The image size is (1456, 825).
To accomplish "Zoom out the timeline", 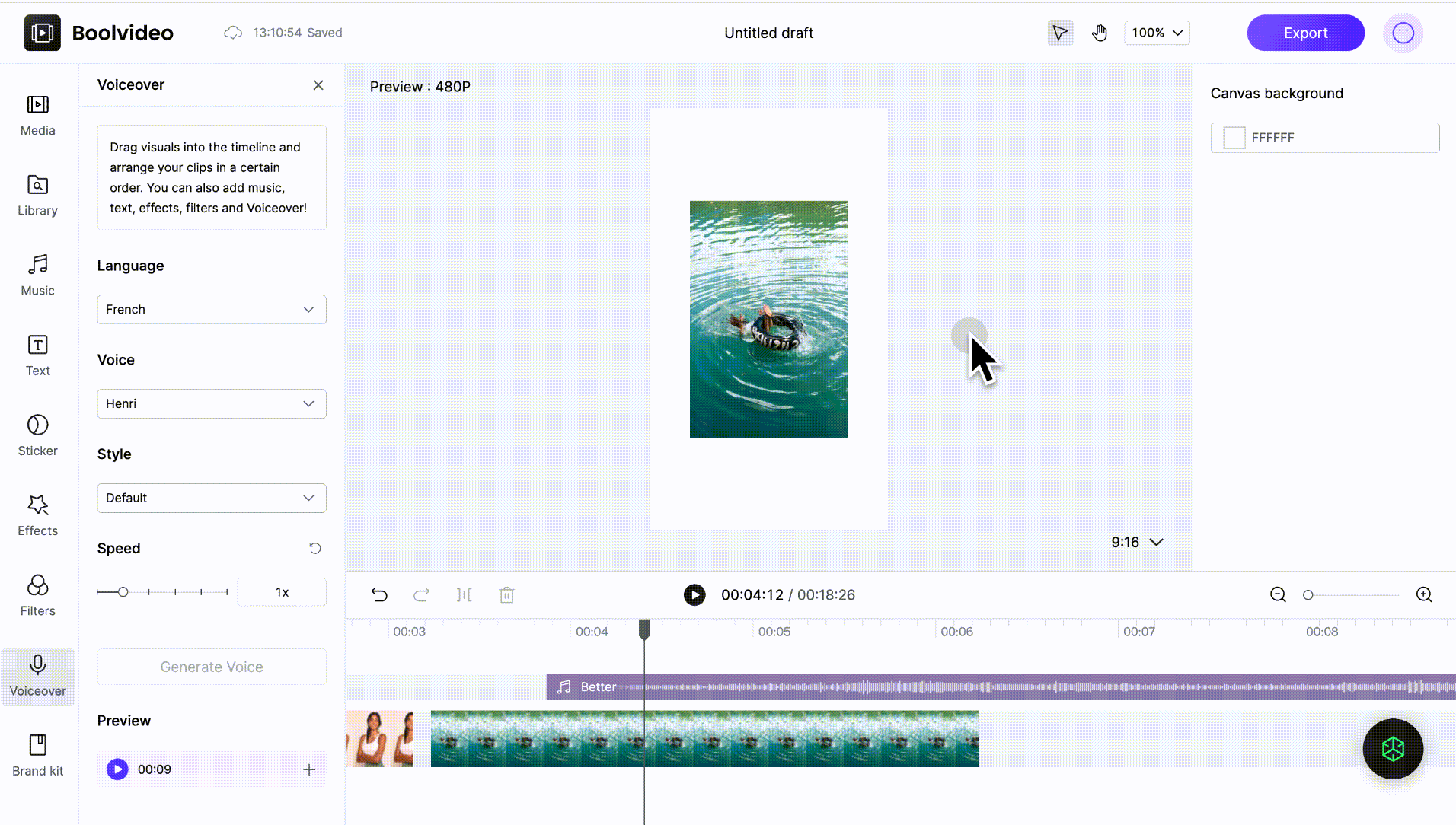I will (1278, 594).
